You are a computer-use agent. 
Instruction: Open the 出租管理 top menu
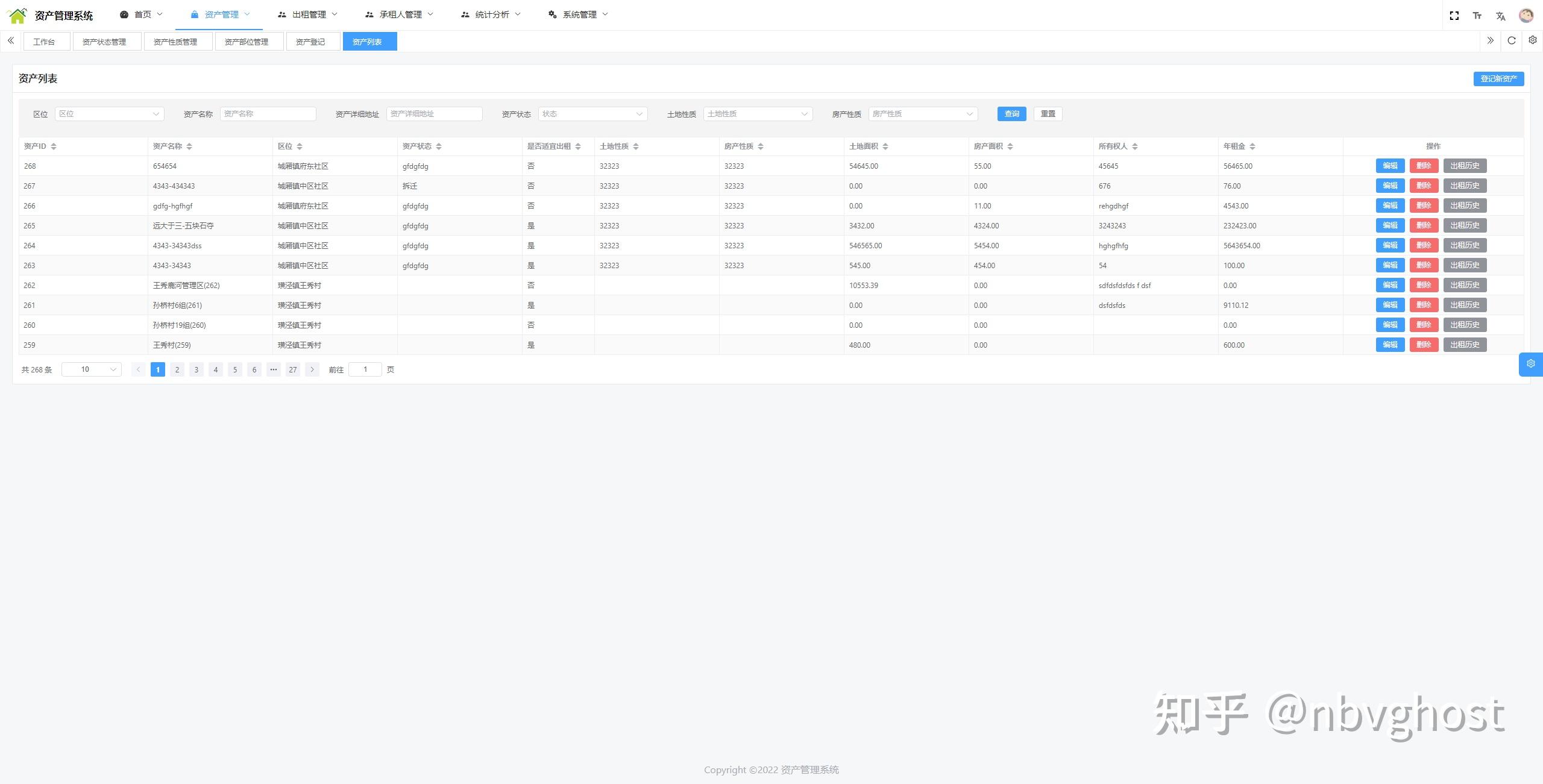(308, 14)
